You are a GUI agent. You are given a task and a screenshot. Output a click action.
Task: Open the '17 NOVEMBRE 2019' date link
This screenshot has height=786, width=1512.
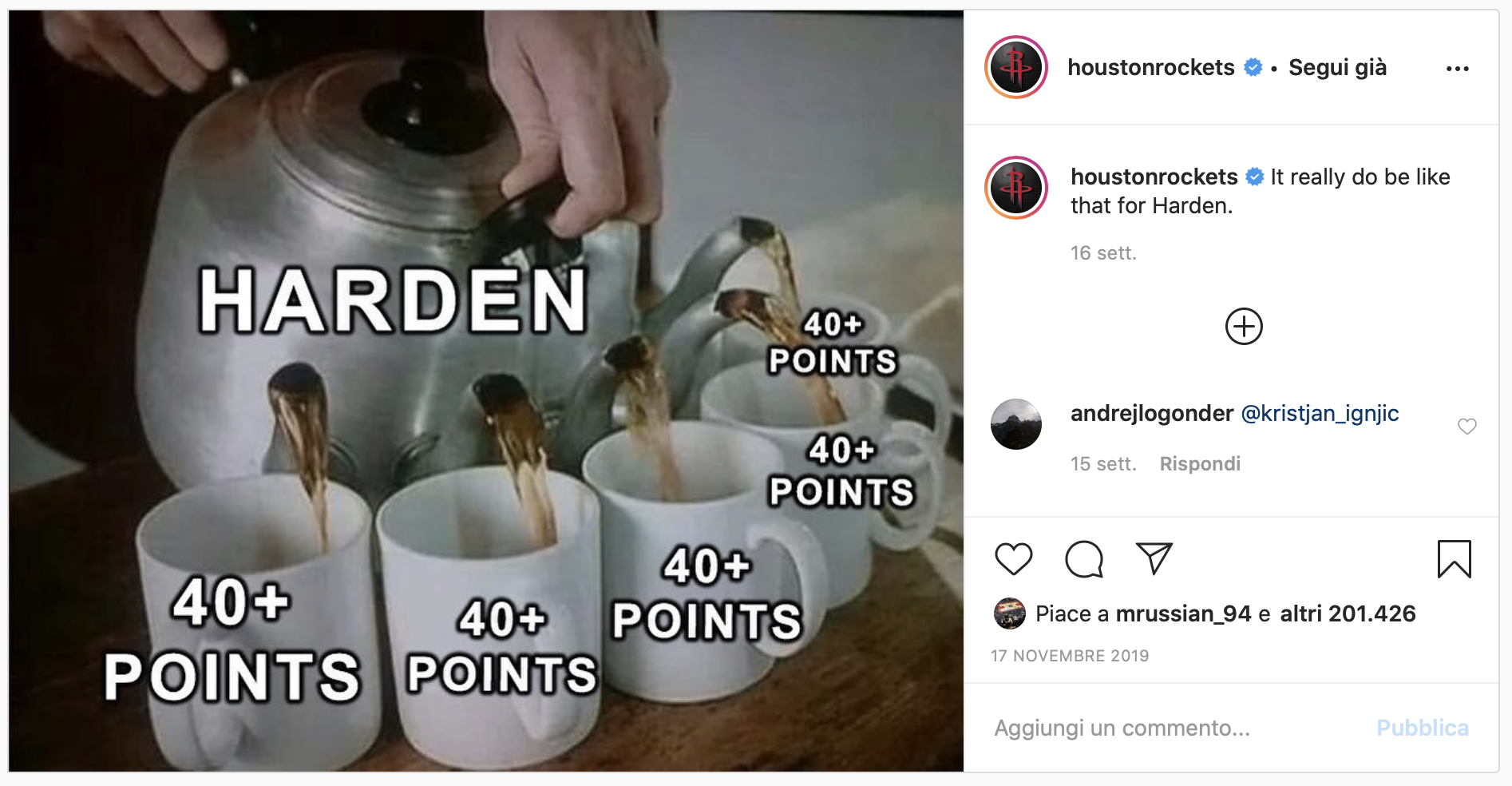click(1070, 656)
